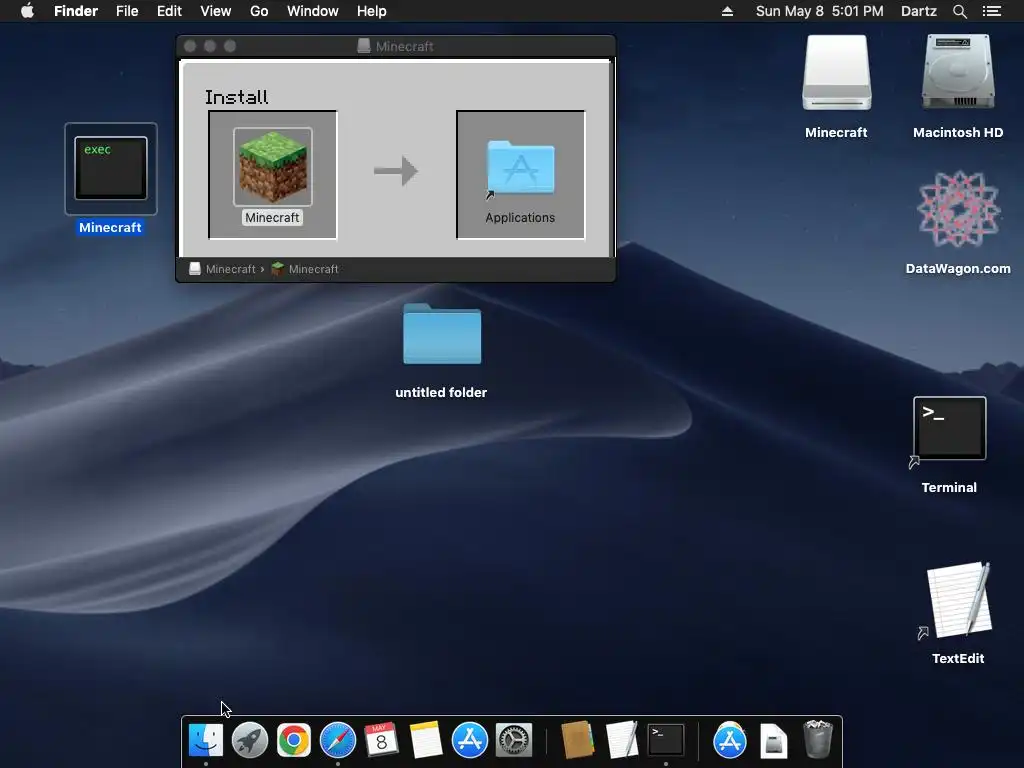The width and height of the screenshot is (1024, 768).
Task: Launch Safari from the Dock
Action: pos(338,741)
